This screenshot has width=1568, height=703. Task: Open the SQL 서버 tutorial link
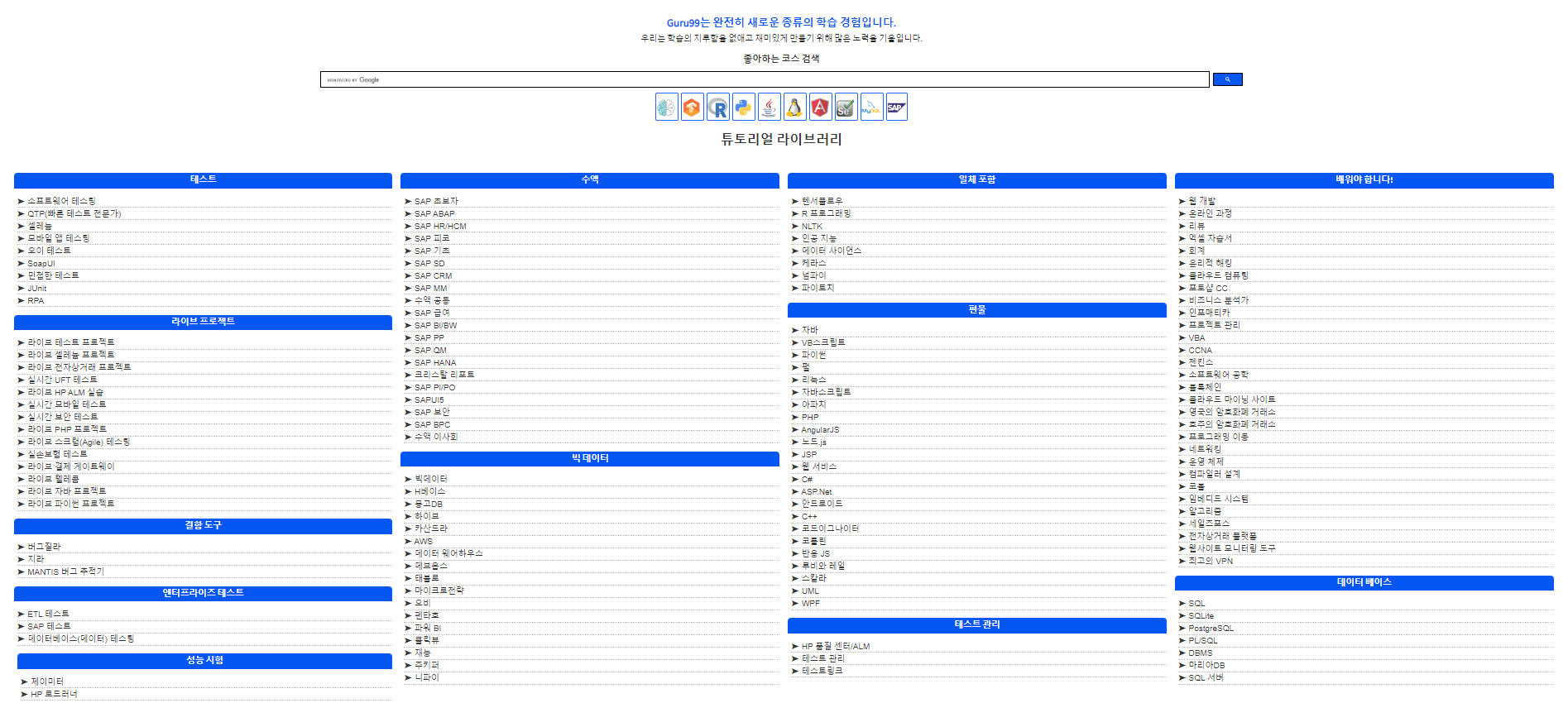pyautogui.click(x=1206, y=677)
